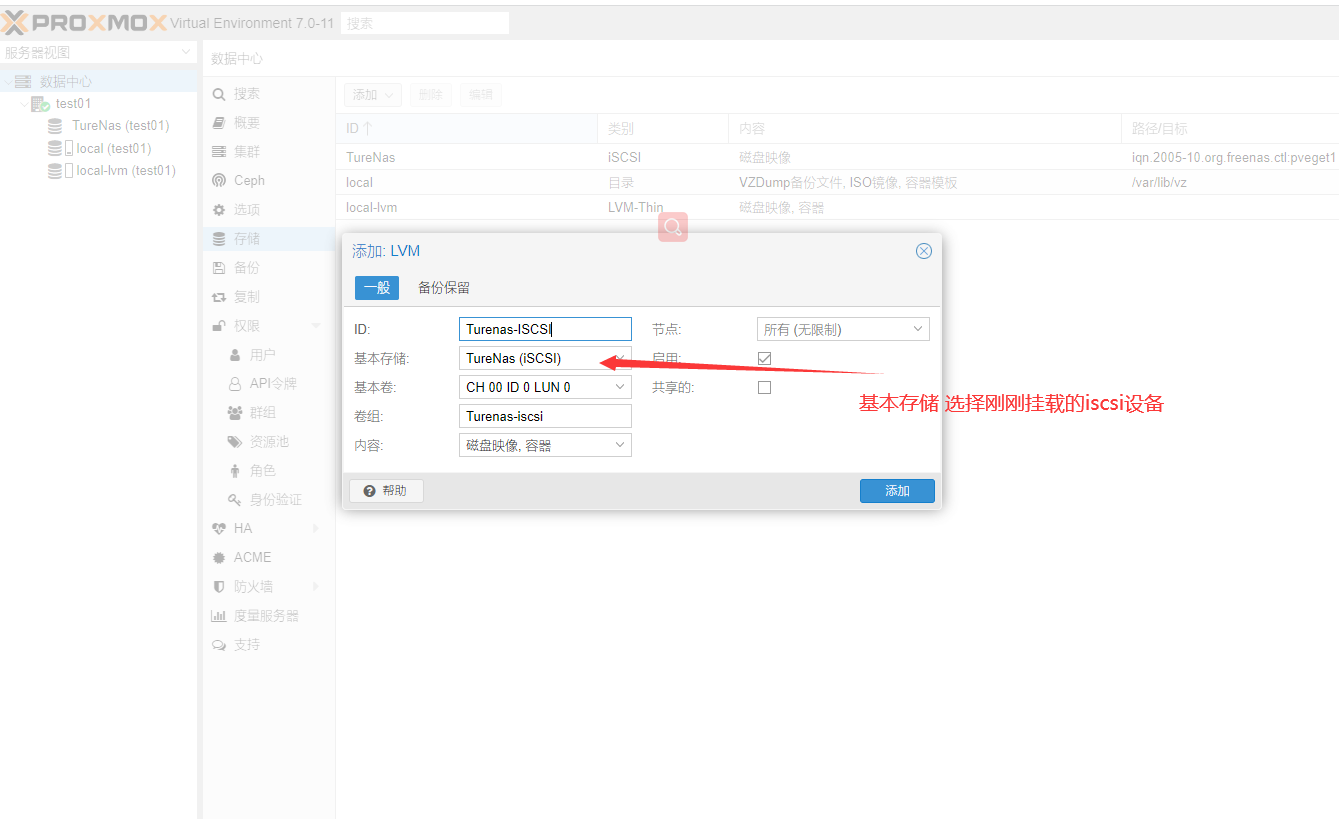The image size is (1339, 819).
Task: Switch to the 一般 tab
Action: (377, 288)
